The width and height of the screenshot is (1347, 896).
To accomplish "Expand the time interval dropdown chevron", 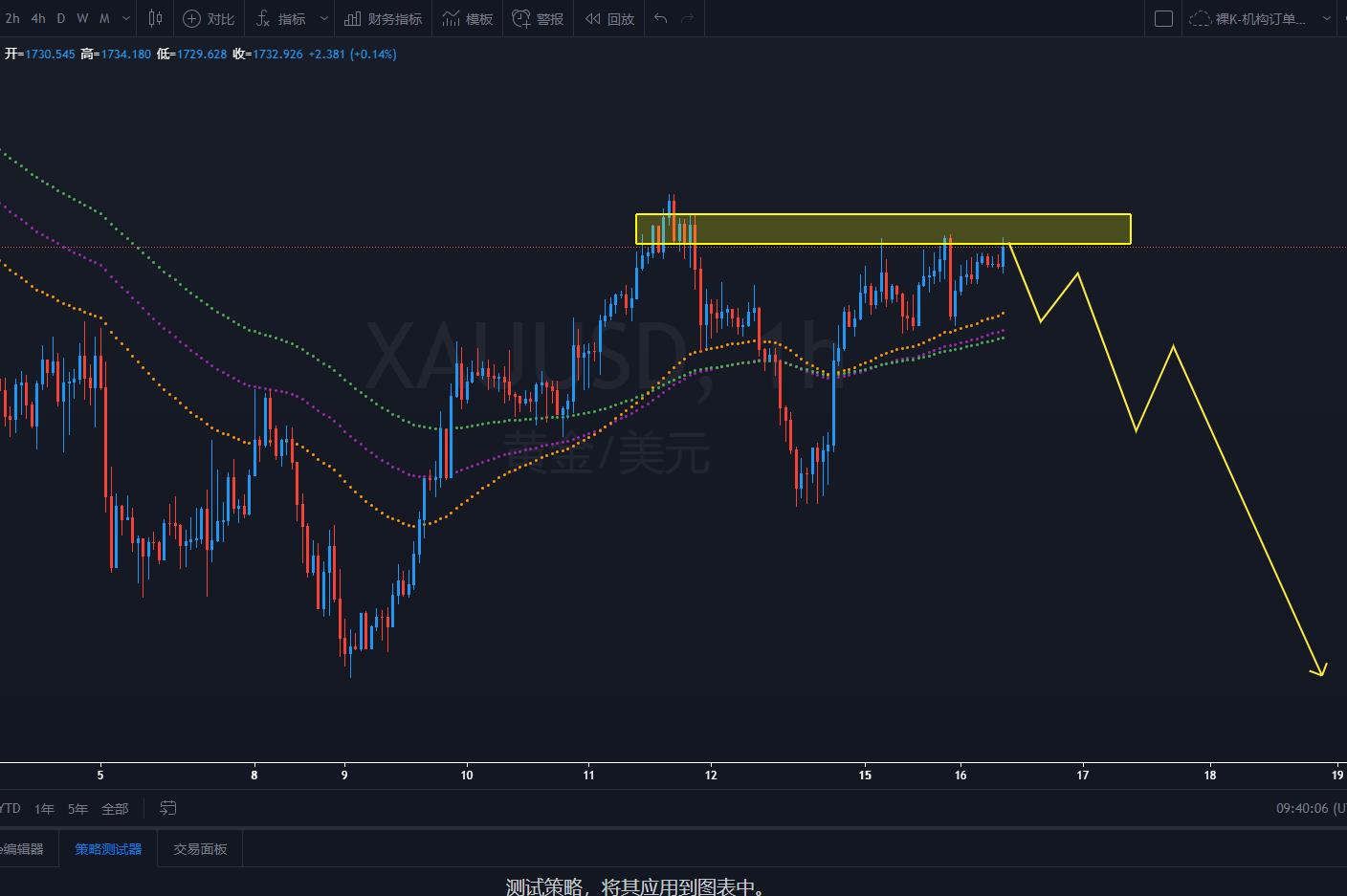I will tap(126, 18).
